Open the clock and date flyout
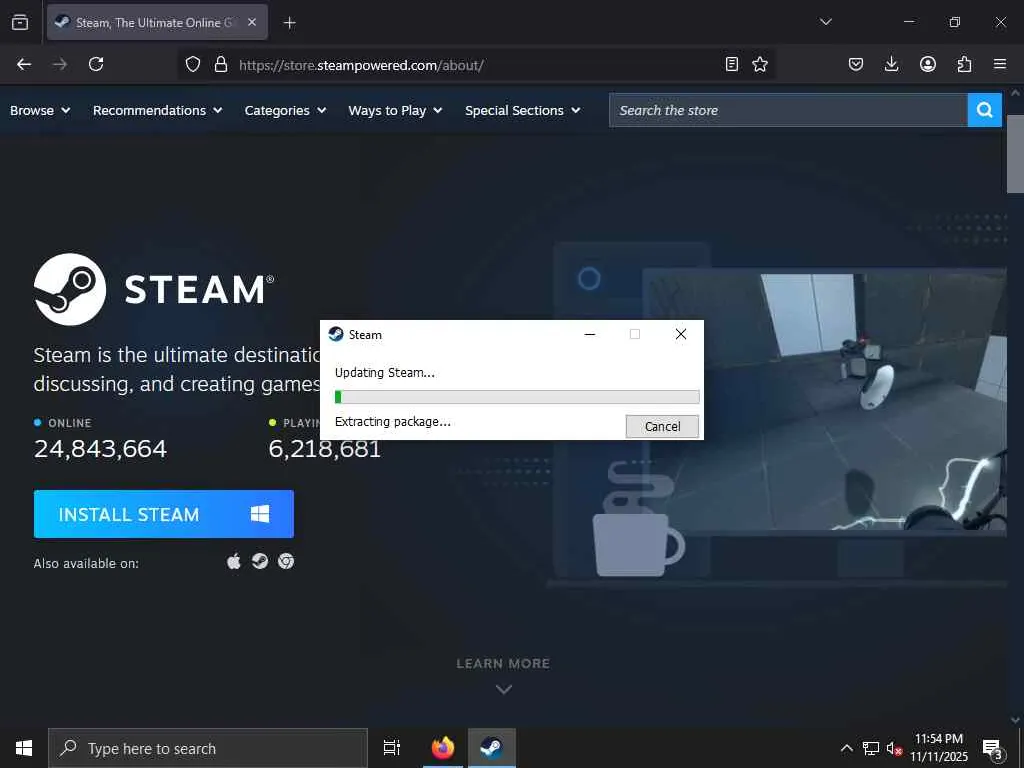Screen dimensions: 1024x768 pyautogui.click(x=939, y=748)
